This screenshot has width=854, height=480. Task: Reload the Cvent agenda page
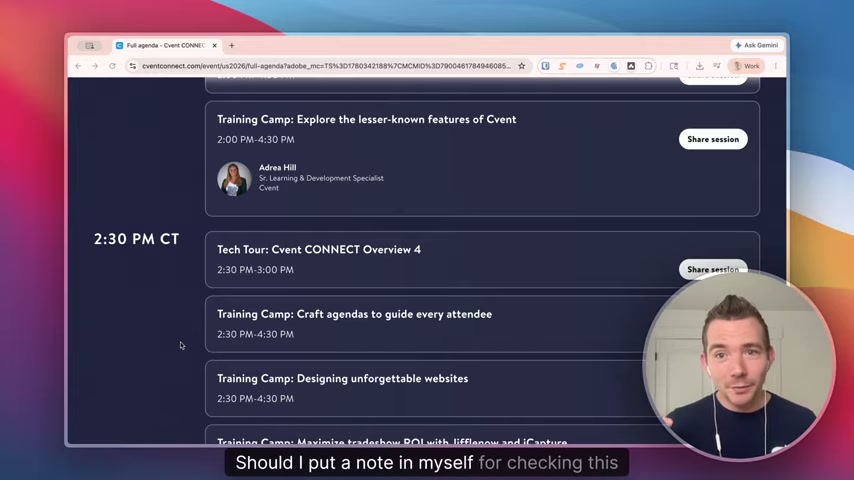tap(112, 66)
